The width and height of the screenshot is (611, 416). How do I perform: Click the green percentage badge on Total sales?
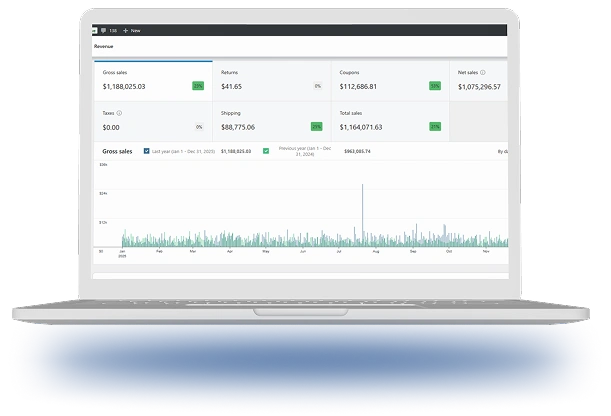pyautogui.click(x=434, y=127)
